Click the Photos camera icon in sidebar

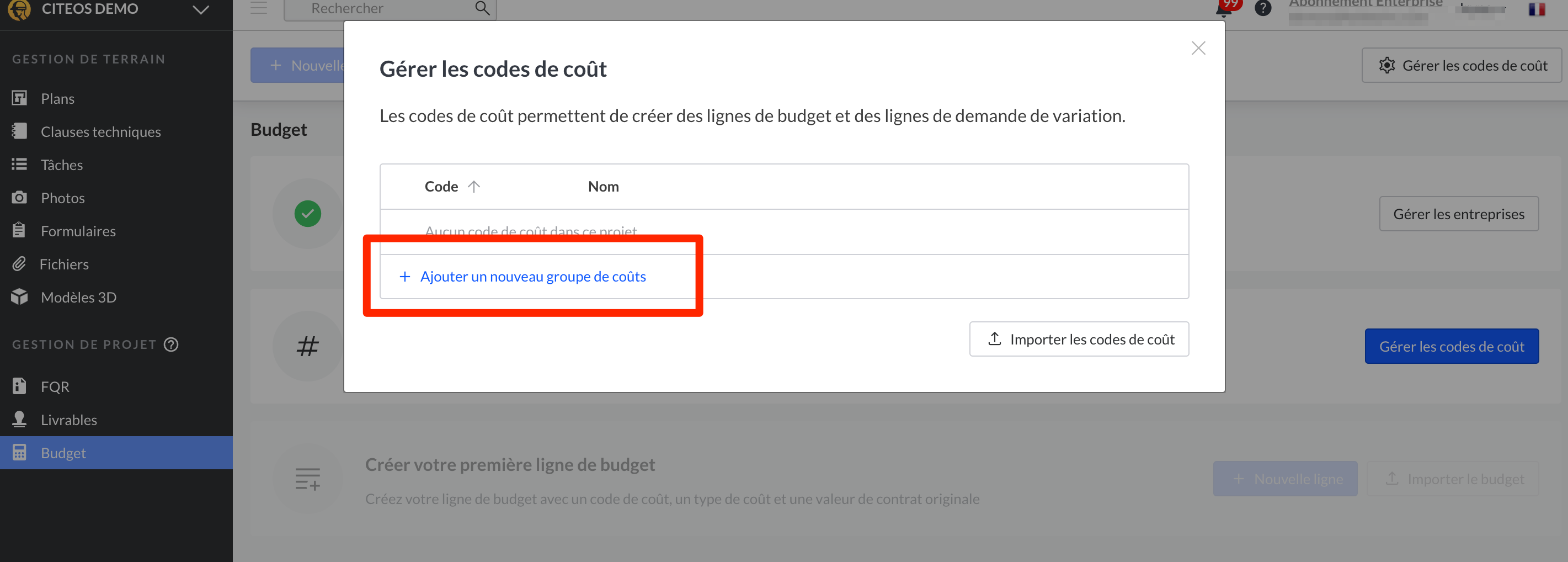click(x=19, y=198)
